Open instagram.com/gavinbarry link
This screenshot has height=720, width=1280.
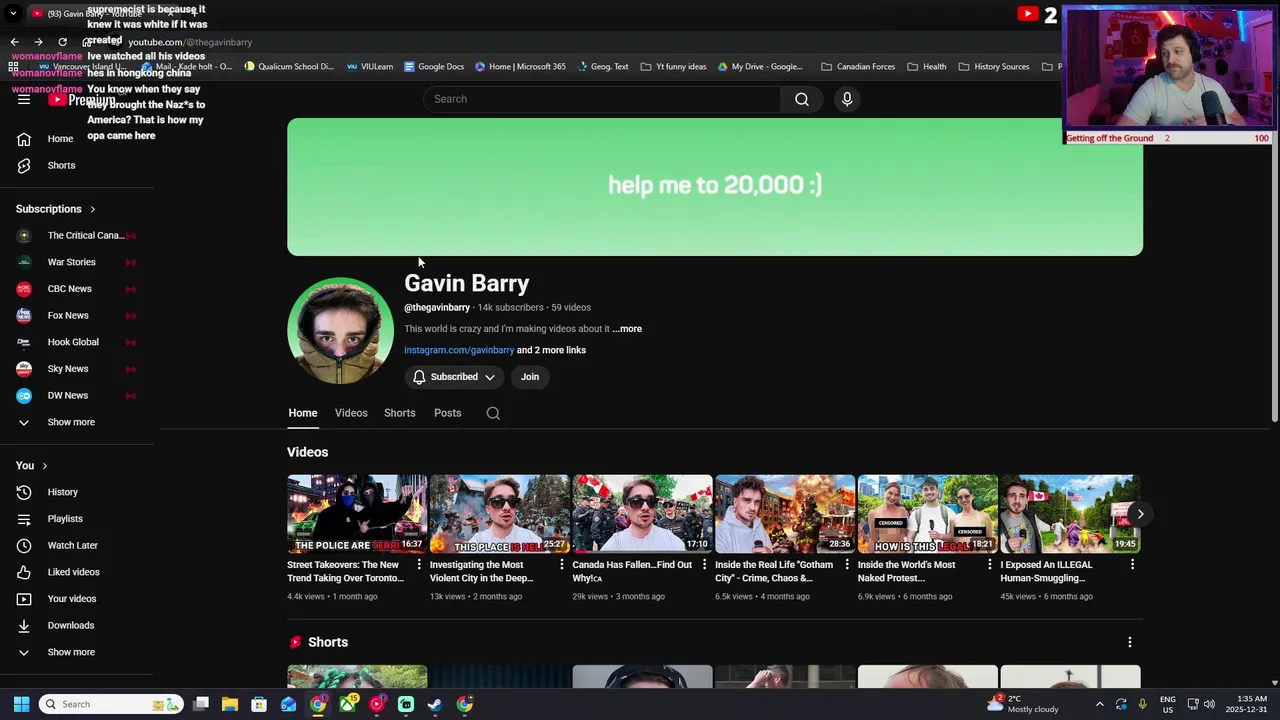pyautogui.click(x=459, y=350)
